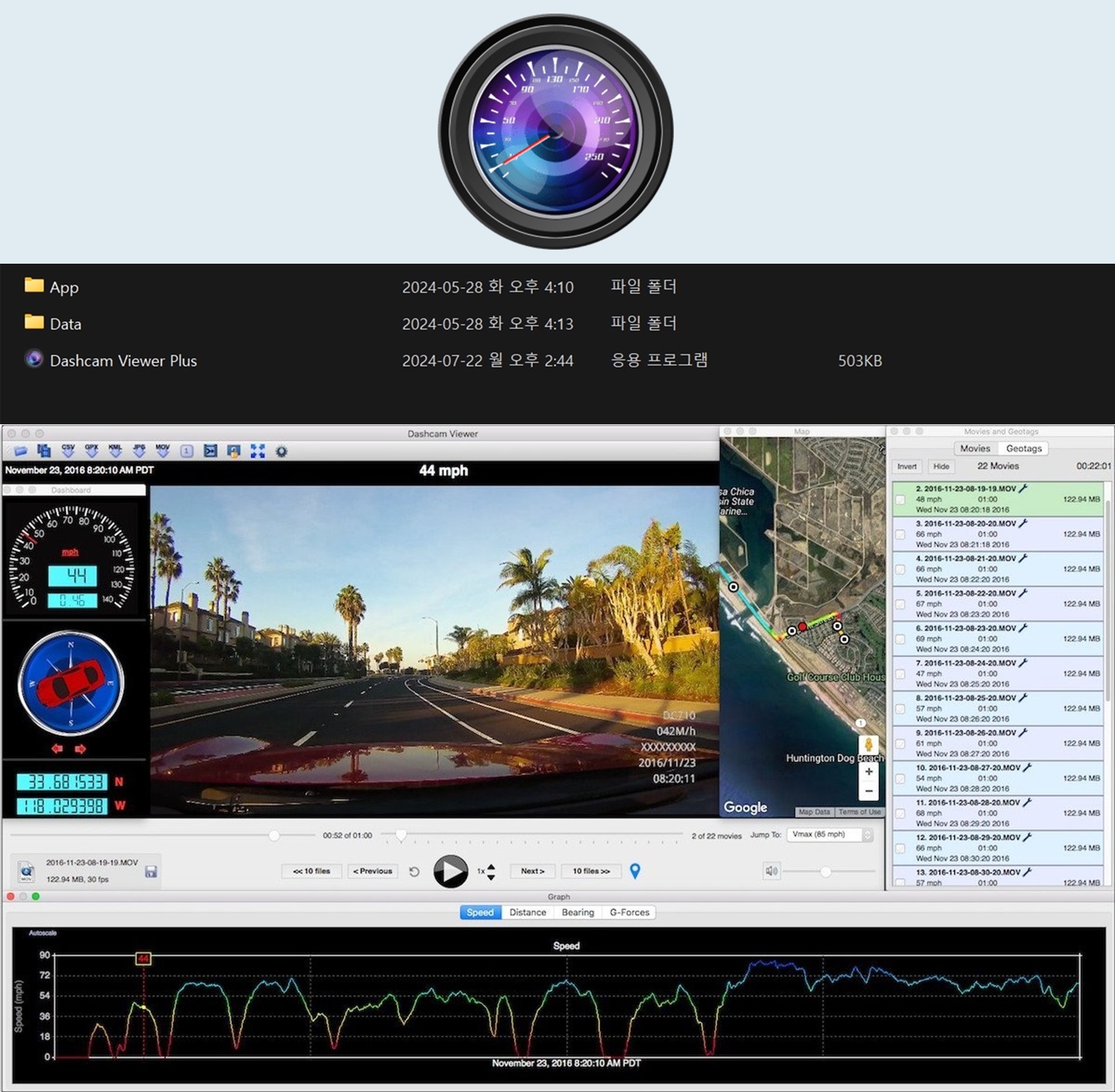1115x1092 pixels.
Task: Toggle checkbox for movie 8. 2016-11-23-08-25-20.MOV
Action: (900, 709)
